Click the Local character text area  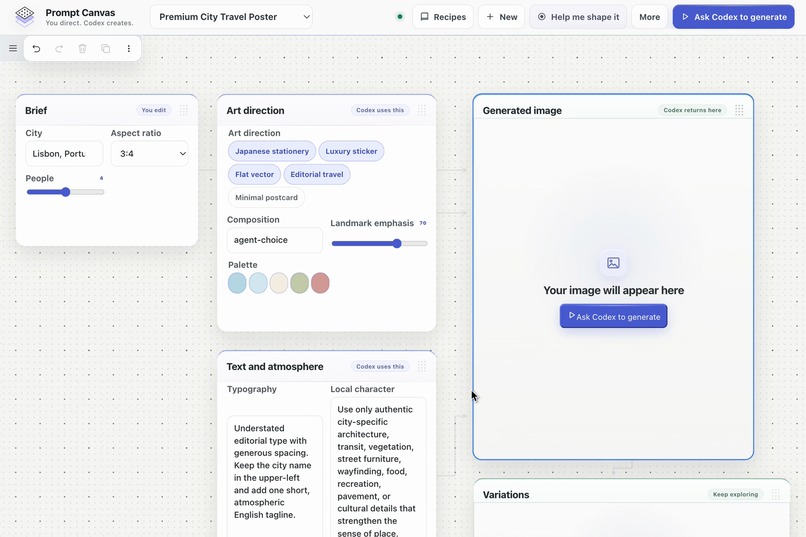click(378, 467)
